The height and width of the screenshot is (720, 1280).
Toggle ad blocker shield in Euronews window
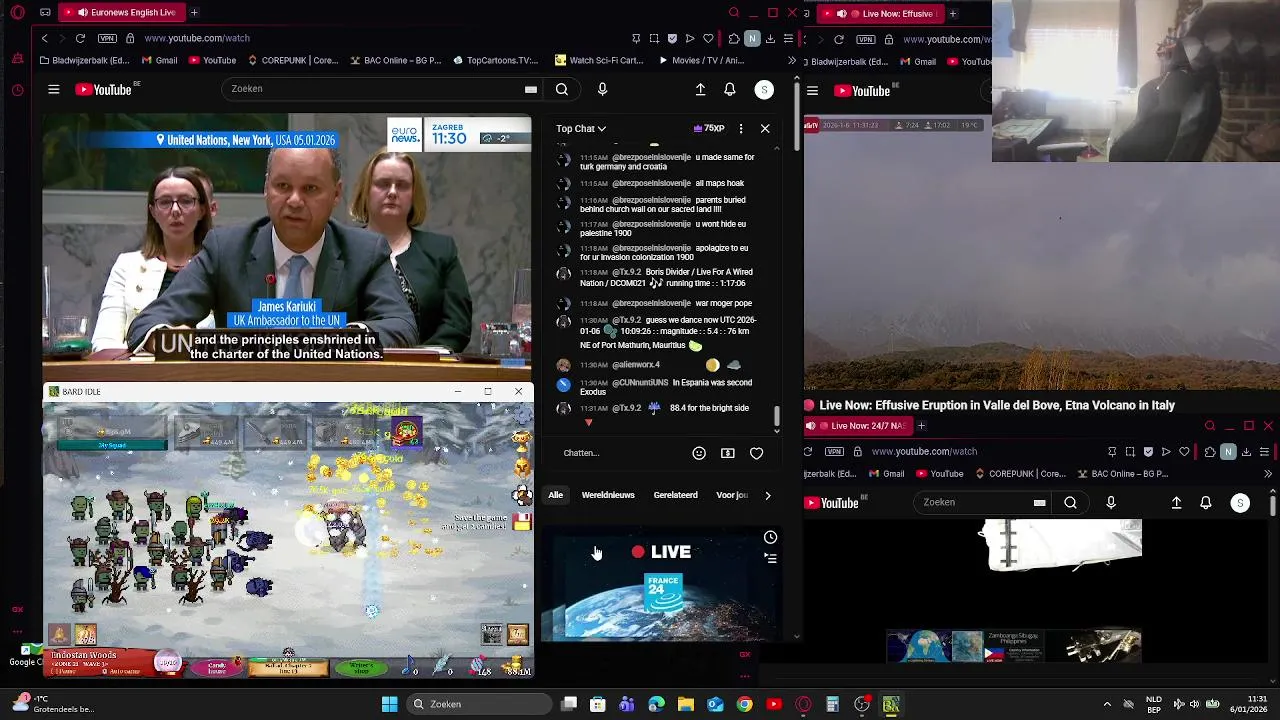(x=672, y=38)
